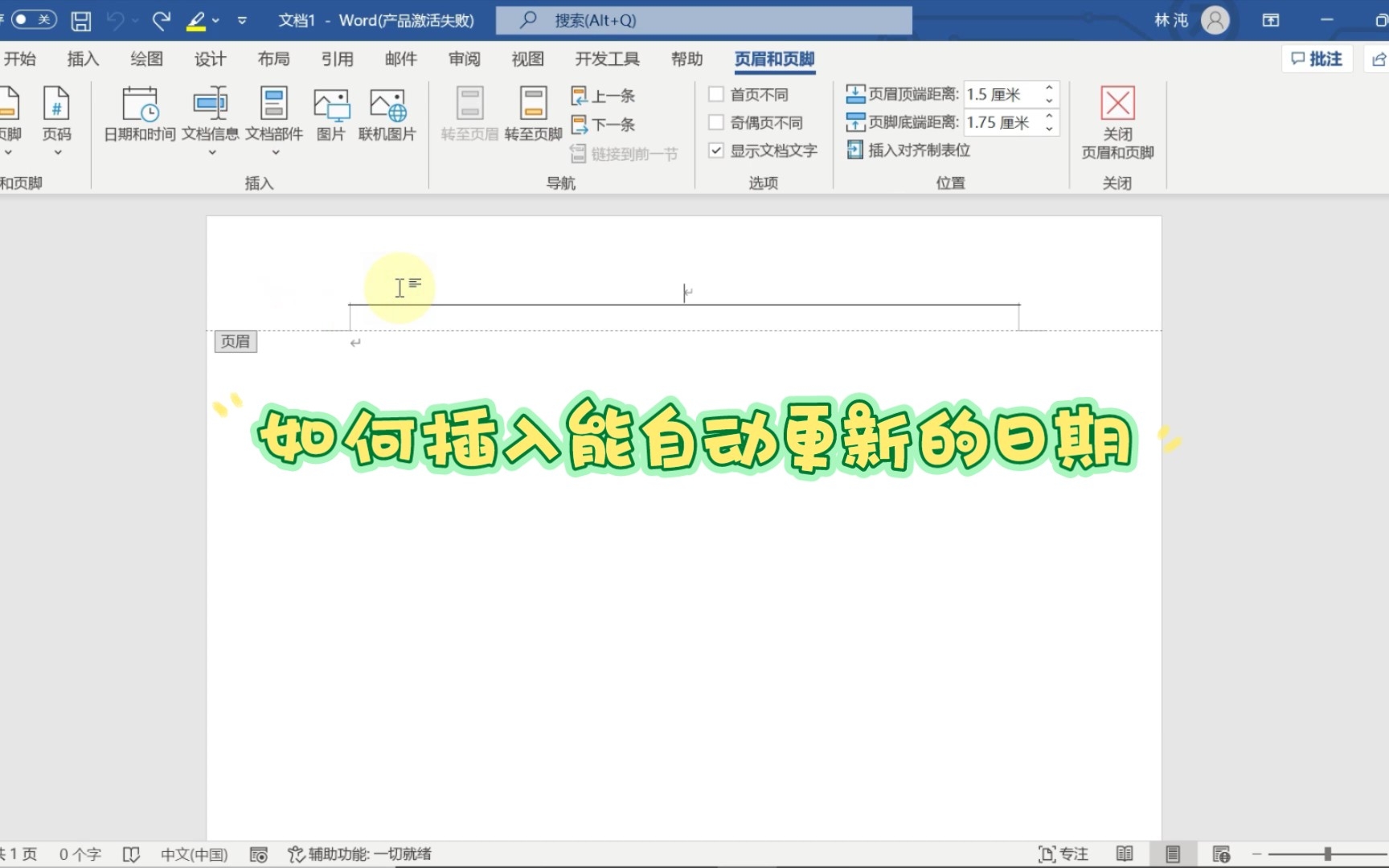The image size is (1389, 868).
Task: Click the 批注 comments button
Action: [x=1316, y=58]
